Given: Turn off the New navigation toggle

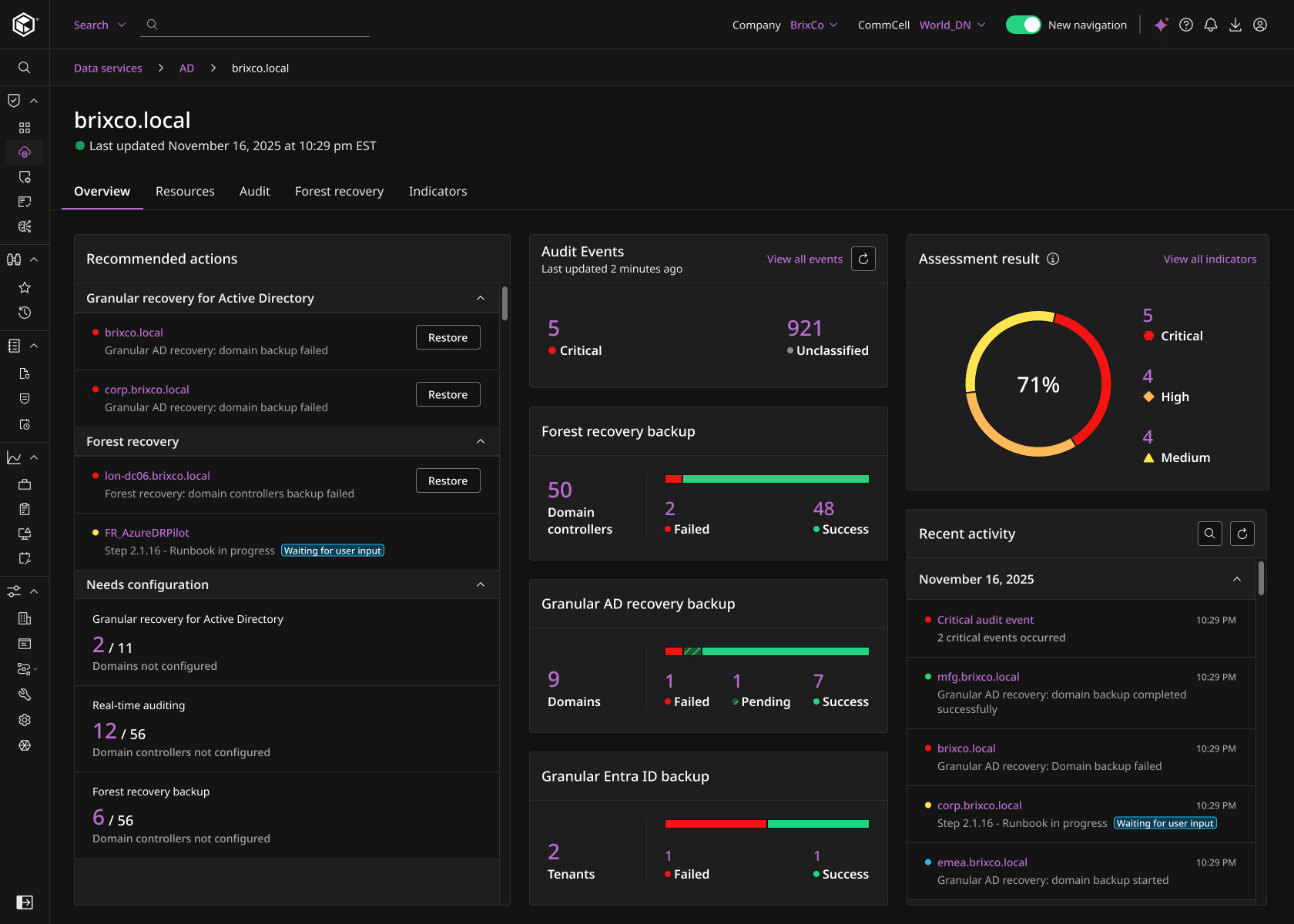Looking at the screenshot, I should (1023, 25).
